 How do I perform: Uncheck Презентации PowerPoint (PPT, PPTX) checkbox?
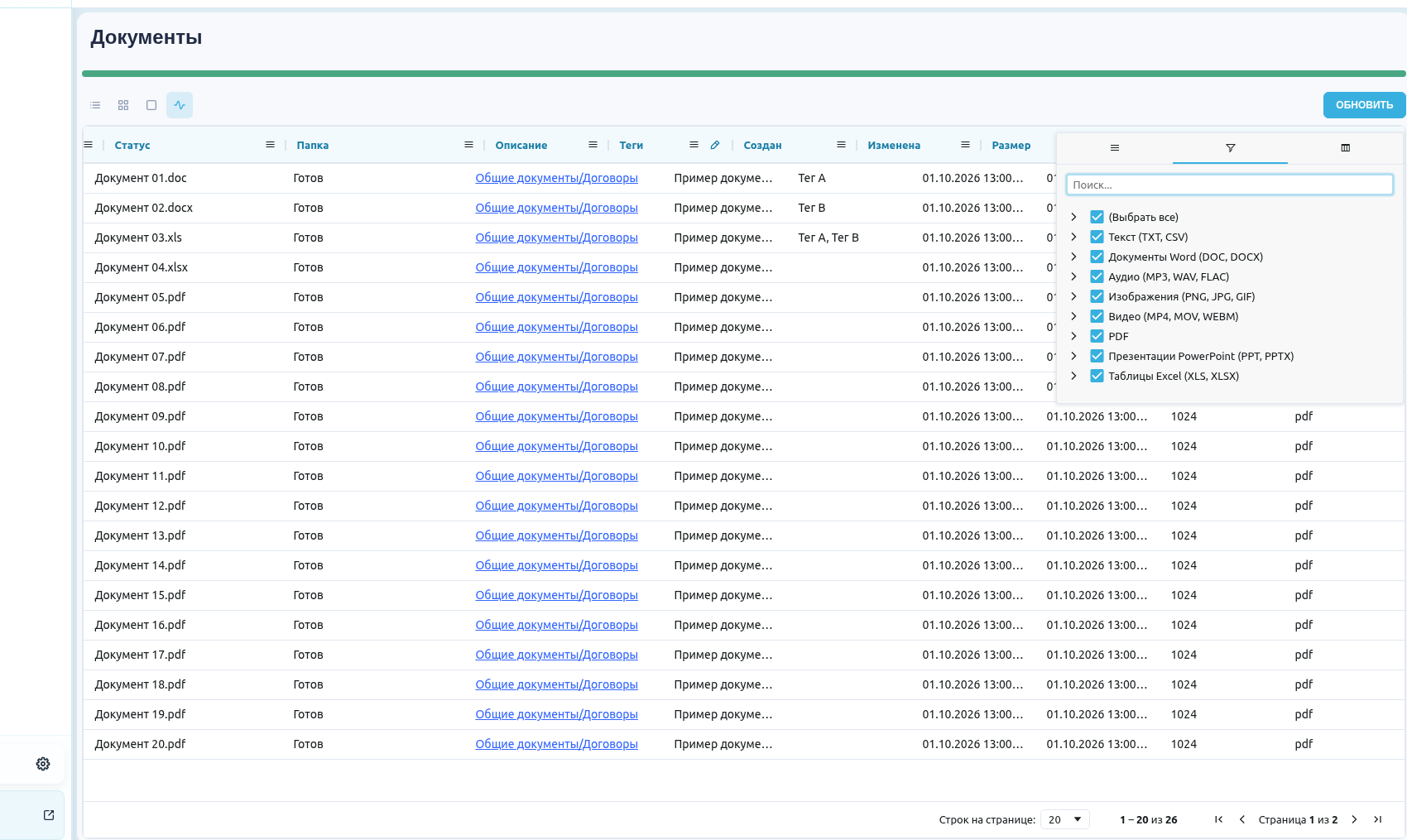tap(1097, 356)
